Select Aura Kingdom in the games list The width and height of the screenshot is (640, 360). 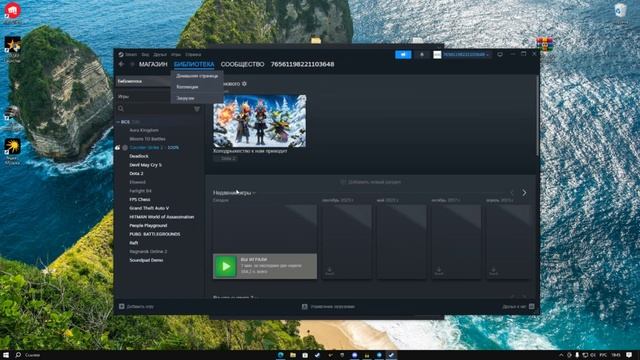coord(144,130)
